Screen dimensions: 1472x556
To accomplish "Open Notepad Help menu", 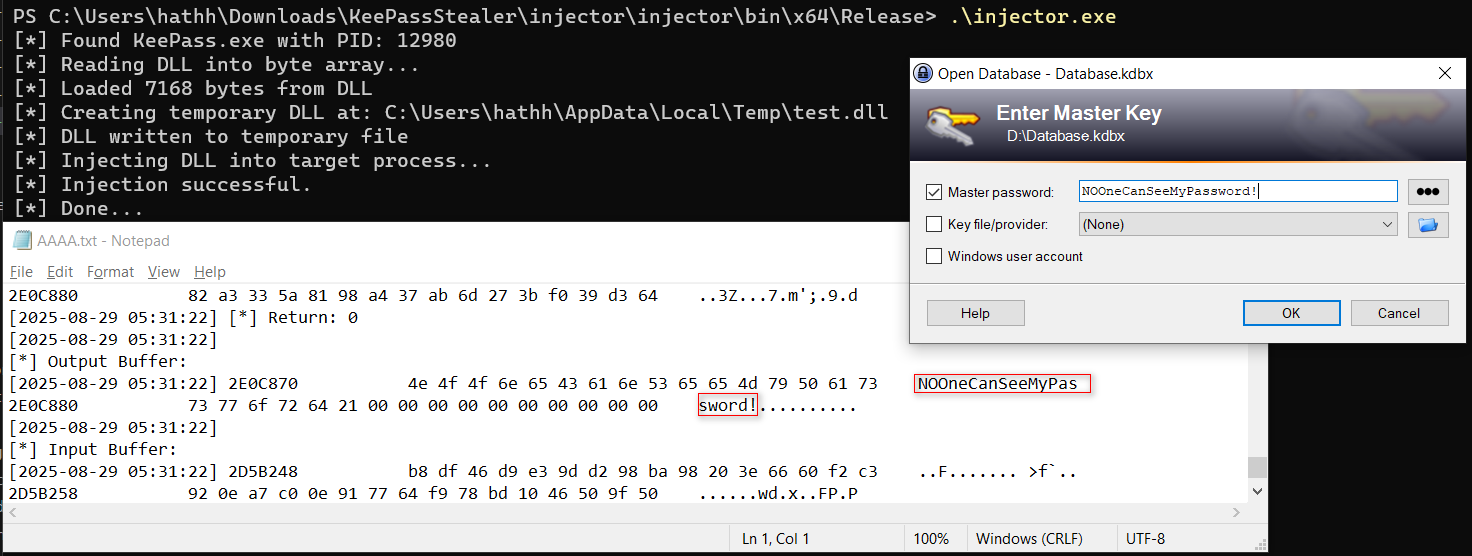I will point(210,272).
